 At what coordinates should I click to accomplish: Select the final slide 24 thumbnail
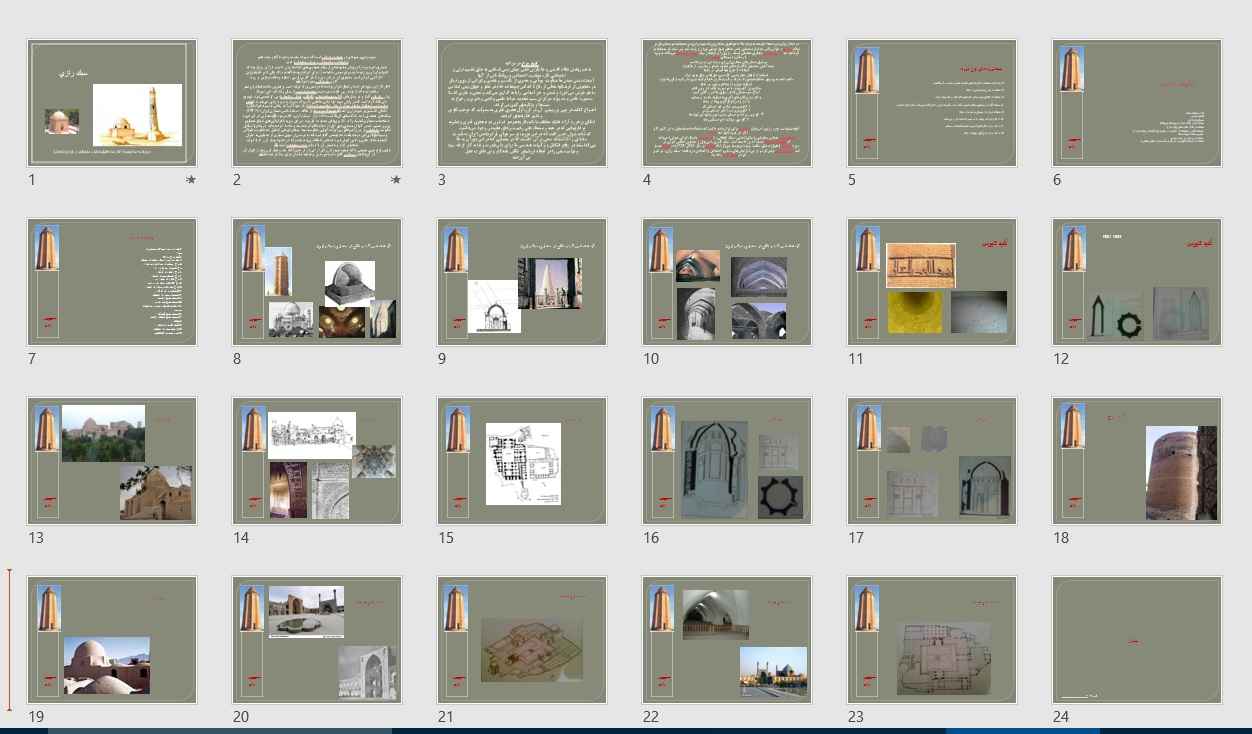[x=1137, y=640]
